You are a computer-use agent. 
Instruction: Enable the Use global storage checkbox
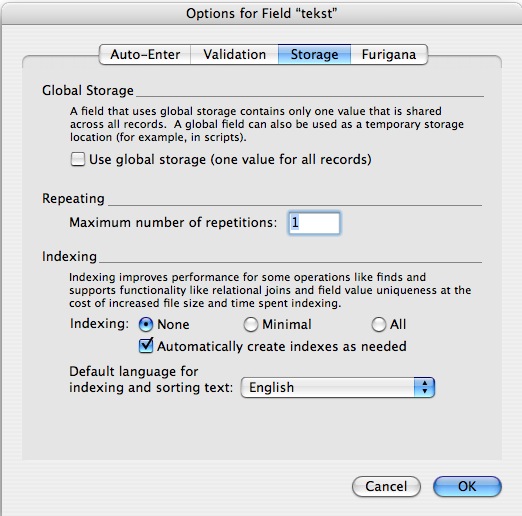point(78,159)
